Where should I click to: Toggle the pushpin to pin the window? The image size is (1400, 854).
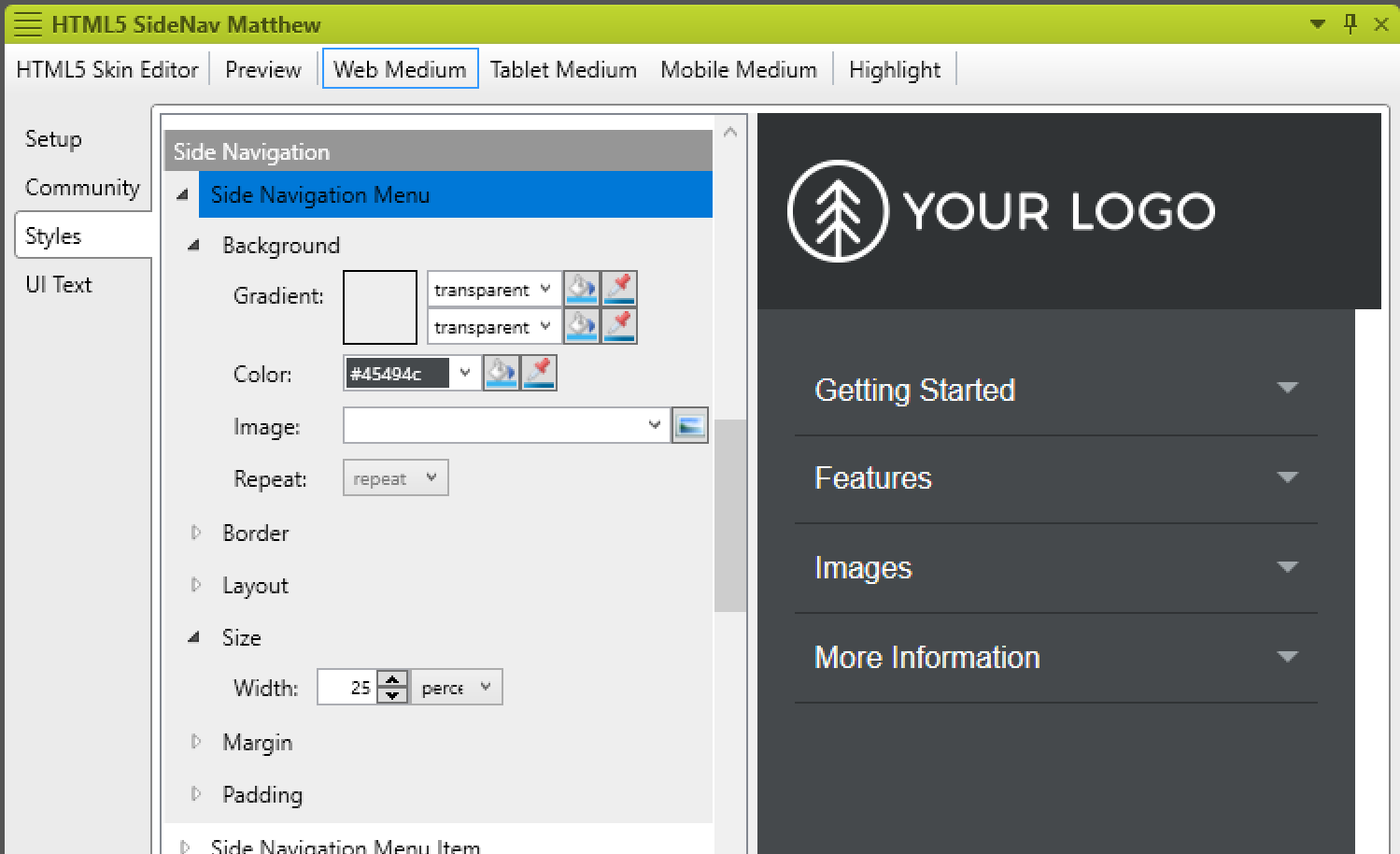point(1350,23)
